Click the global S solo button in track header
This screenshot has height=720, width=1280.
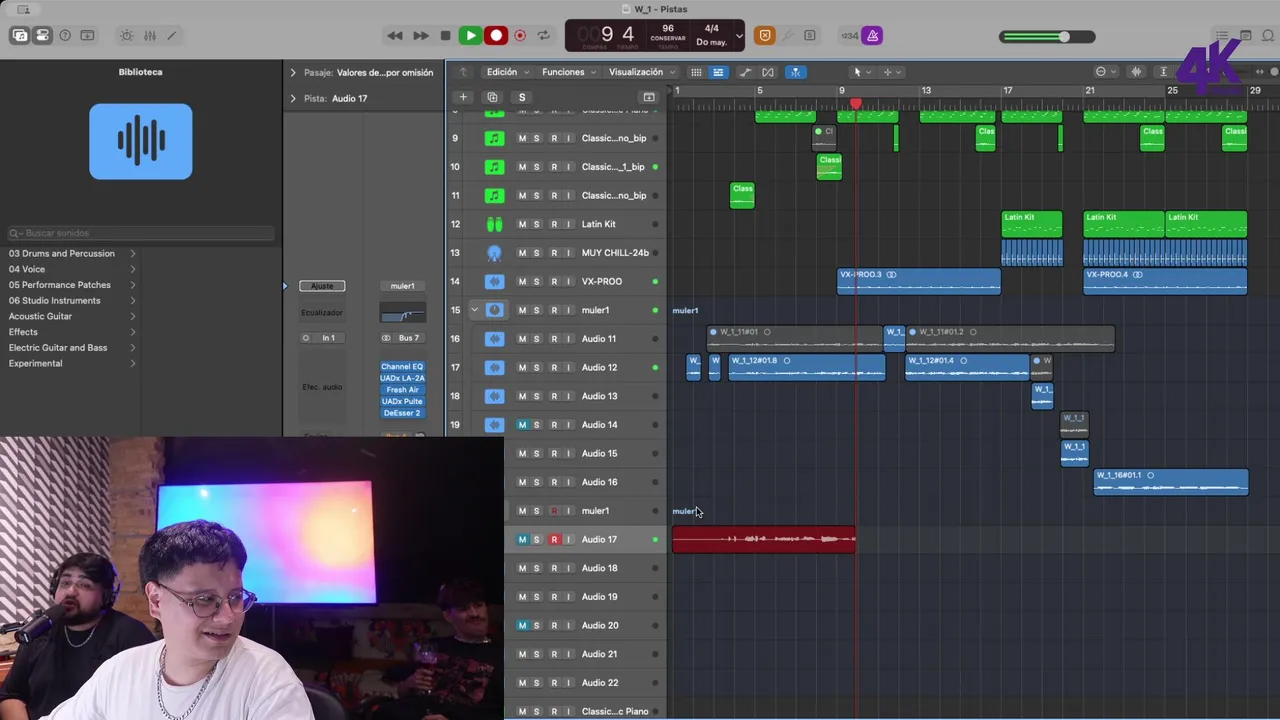click(x=522, y=97)
